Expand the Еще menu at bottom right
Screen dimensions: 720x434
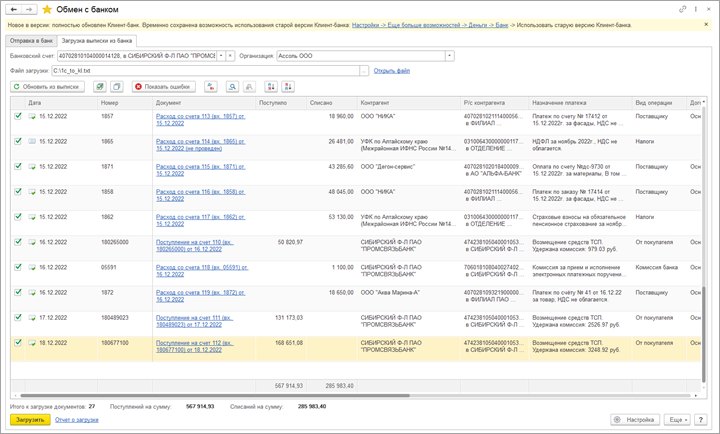click(x=677, y=420)
